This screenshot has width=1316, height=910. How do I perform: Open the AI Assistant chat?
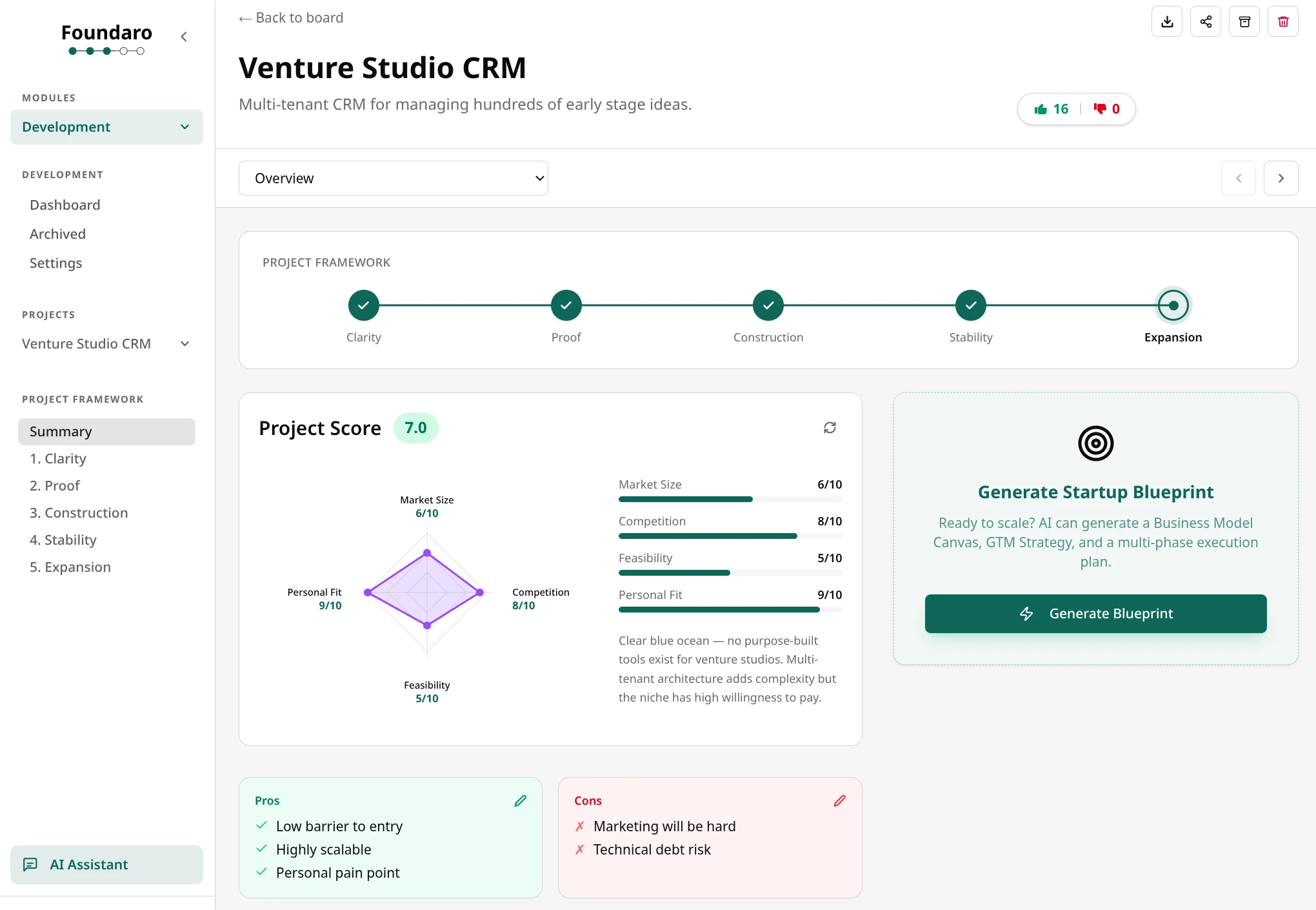click(106, 864)
